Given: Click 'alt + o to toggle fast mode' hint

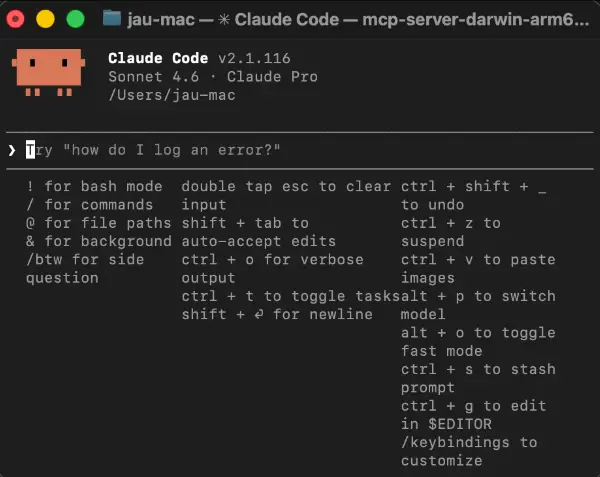Looking at the screenshot, I should click(478, 342).
